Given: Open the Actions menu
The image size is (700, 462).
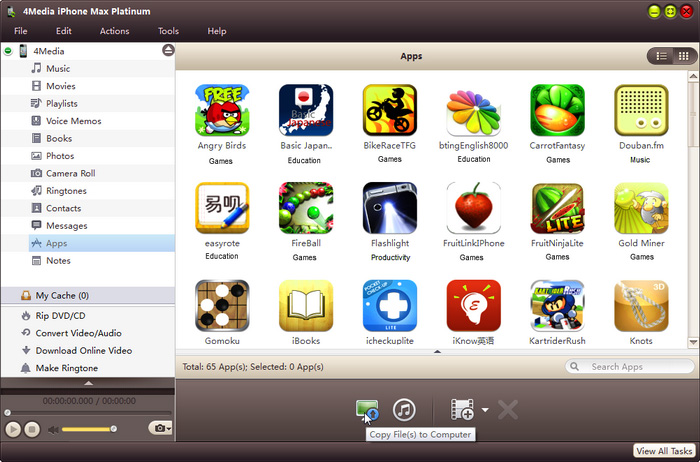Looking at the screenshot, I should 114,31.
